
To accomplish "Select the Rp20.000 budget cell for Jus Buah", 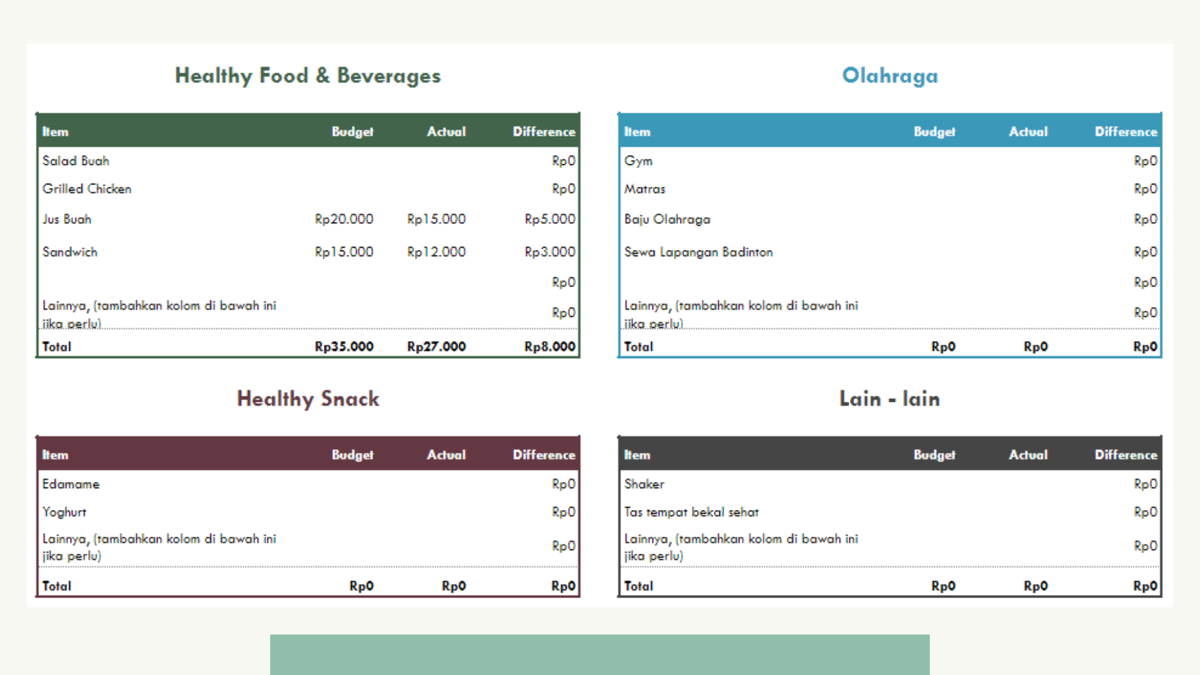I will (x=343, y=219).
